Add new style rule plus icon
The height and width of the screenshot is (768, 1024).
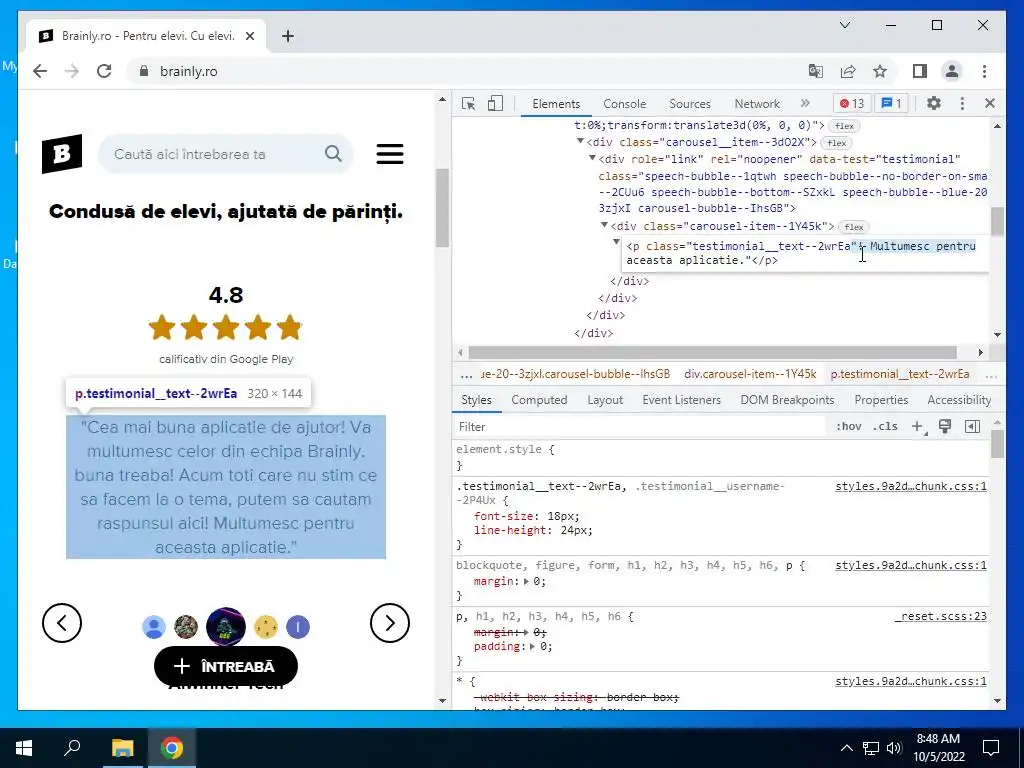pyautogui.click(x=918, y=426)
